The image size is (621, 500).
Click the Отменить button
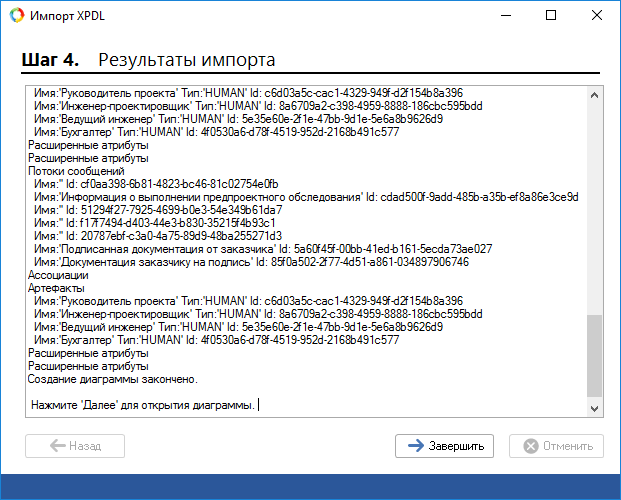tap(556, 446)
